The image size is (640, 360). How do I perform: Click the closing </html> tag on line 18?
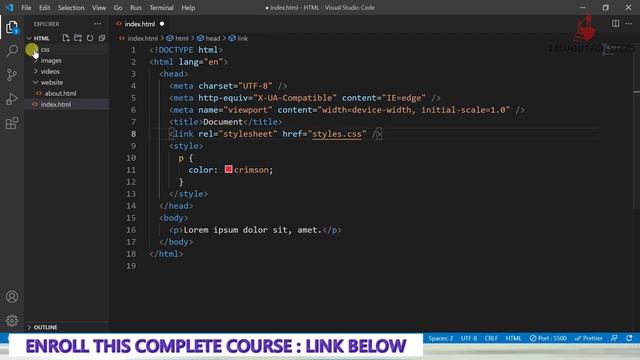(x=166, y=254)
